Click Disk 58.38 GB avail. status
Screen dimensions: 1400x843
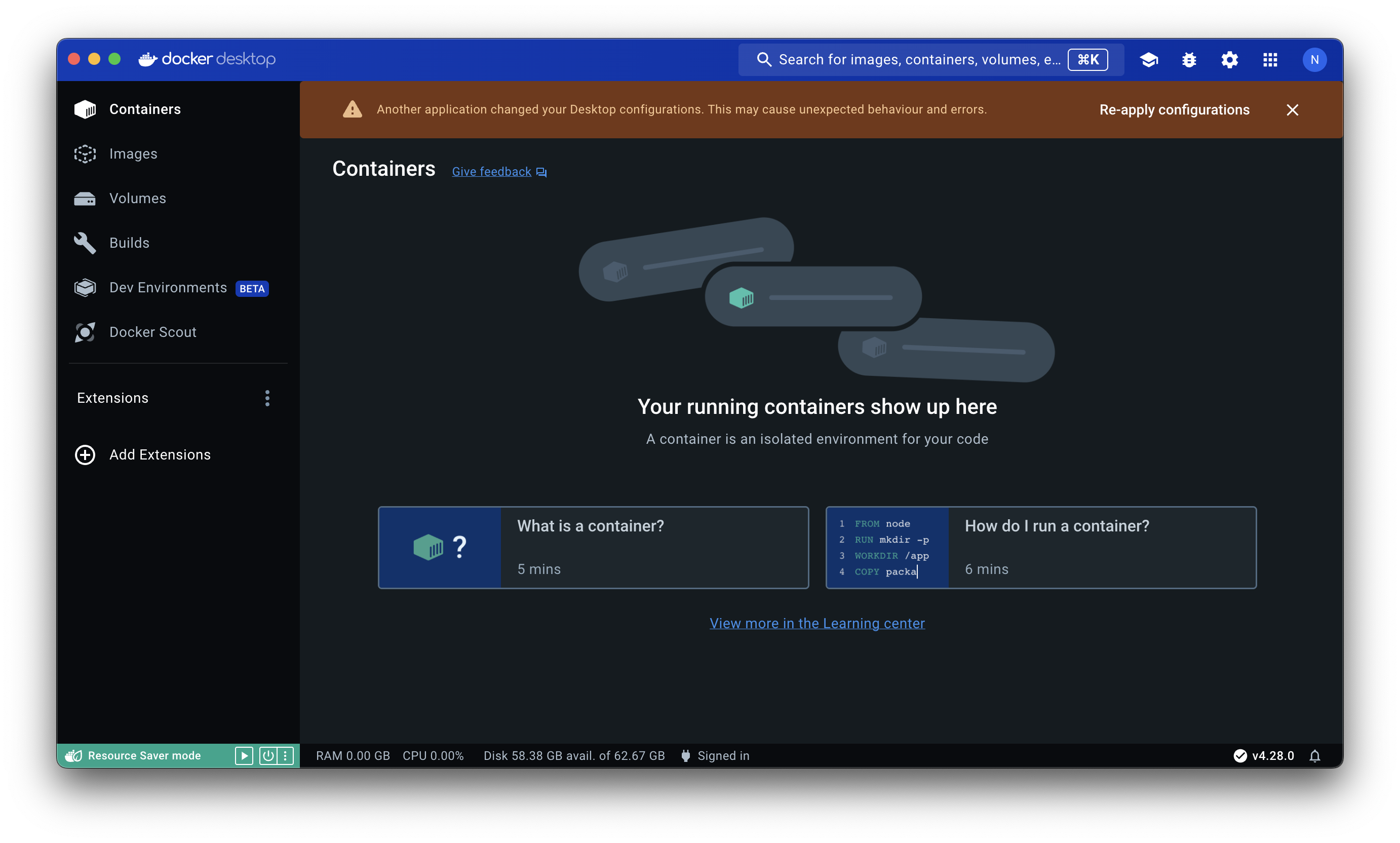click(x=574, y=755)
